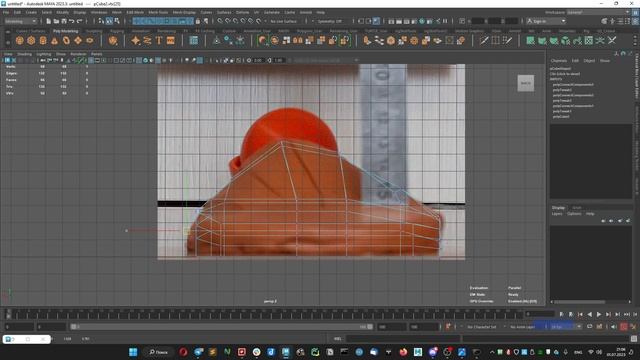Create a polygon torus from the shelf
The width and height of the screenshot is (640, 360).
point(66,40)
